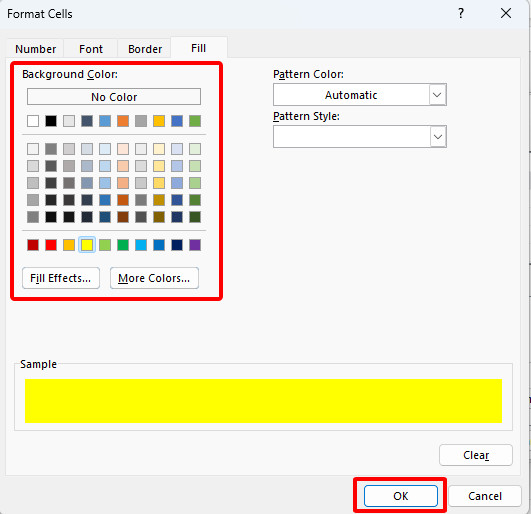Close the Format Cells dialog
The width and height of the screenshot is (531, 514).
tap(506, 14)
